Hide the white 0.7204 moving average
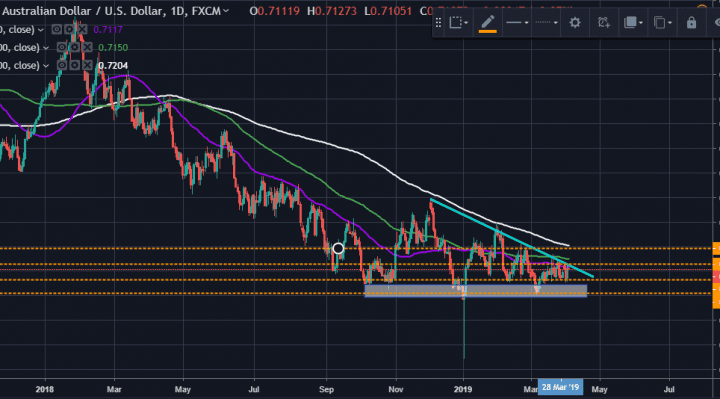Image resolution: width=720 pixels, height=399 pixels. point(62,65)
